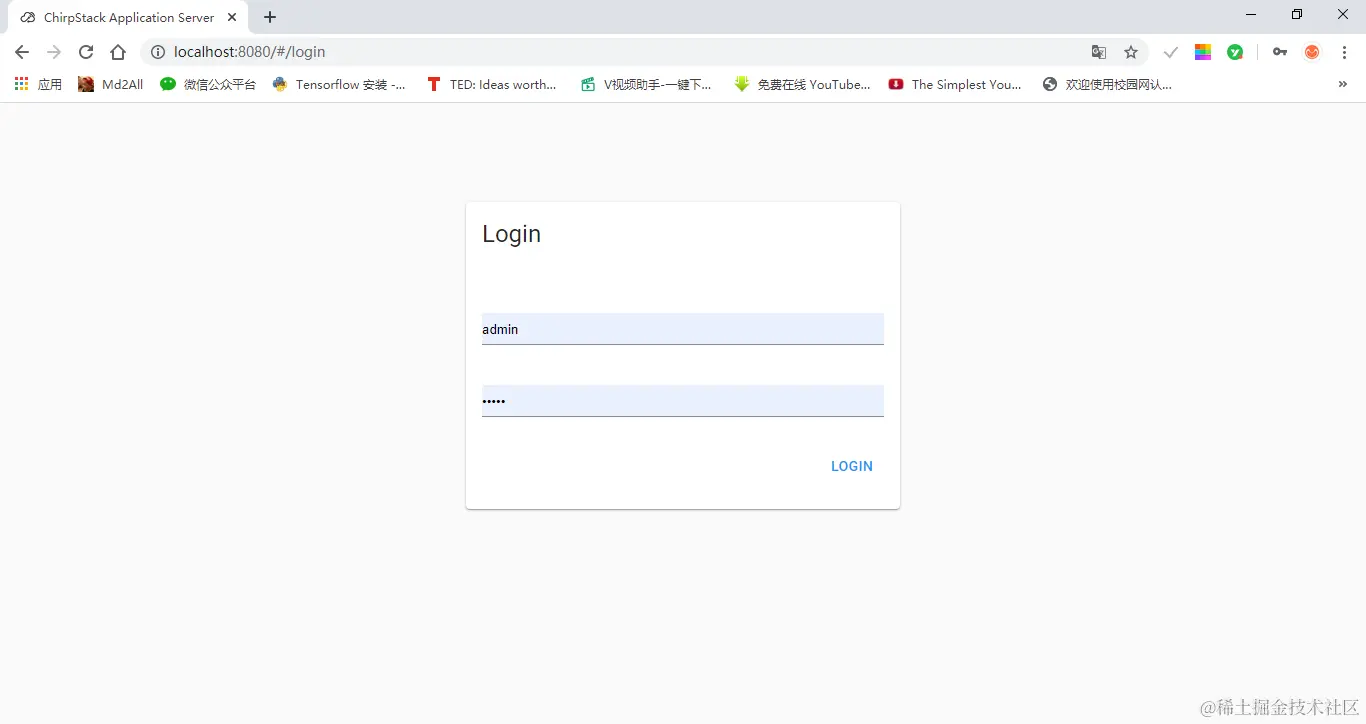1366x724 pixels.
Task: Click the LOGIN button
Action: pos(852,466)
